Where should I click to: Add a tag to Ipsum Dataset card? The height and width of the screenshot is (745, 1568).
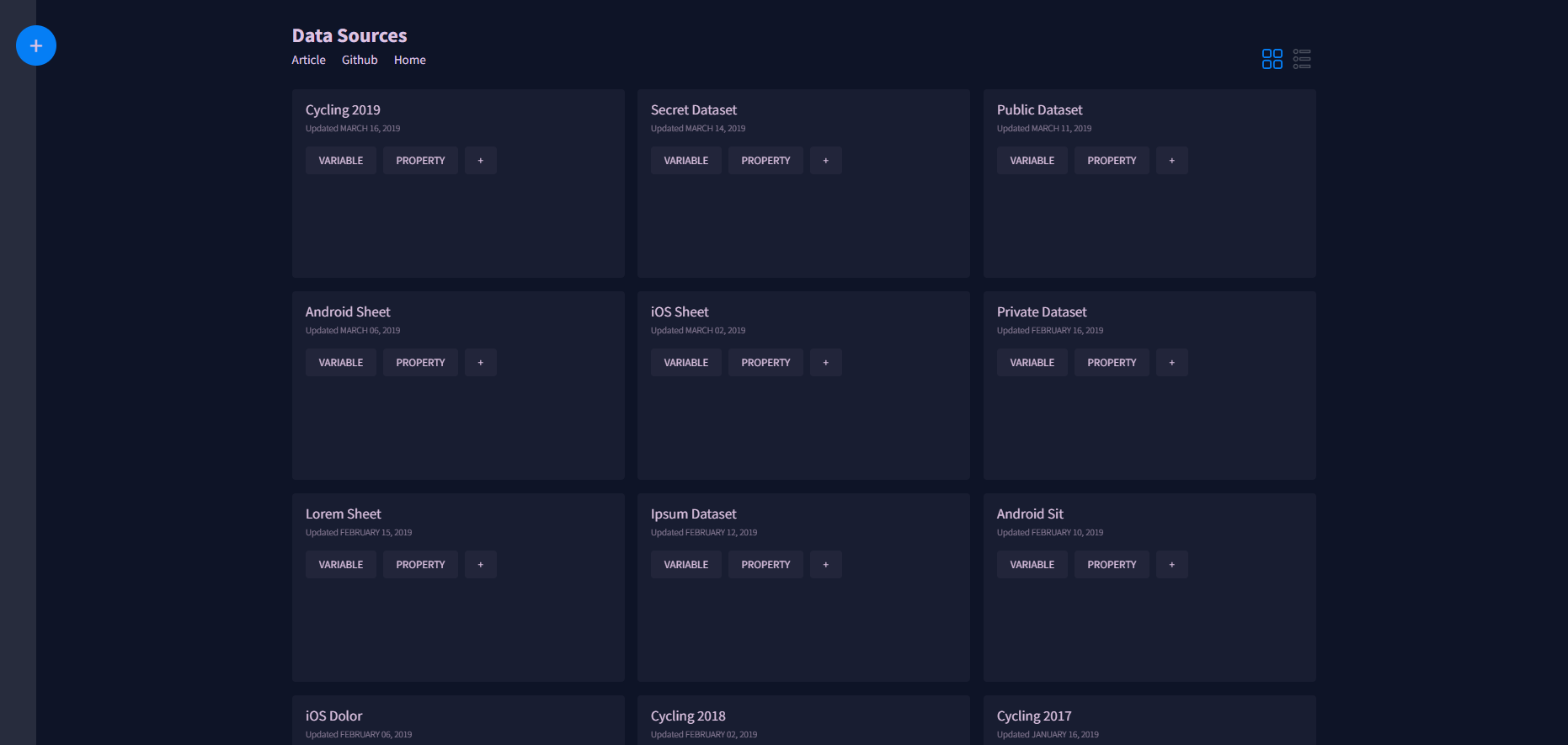tap(826, 565)
